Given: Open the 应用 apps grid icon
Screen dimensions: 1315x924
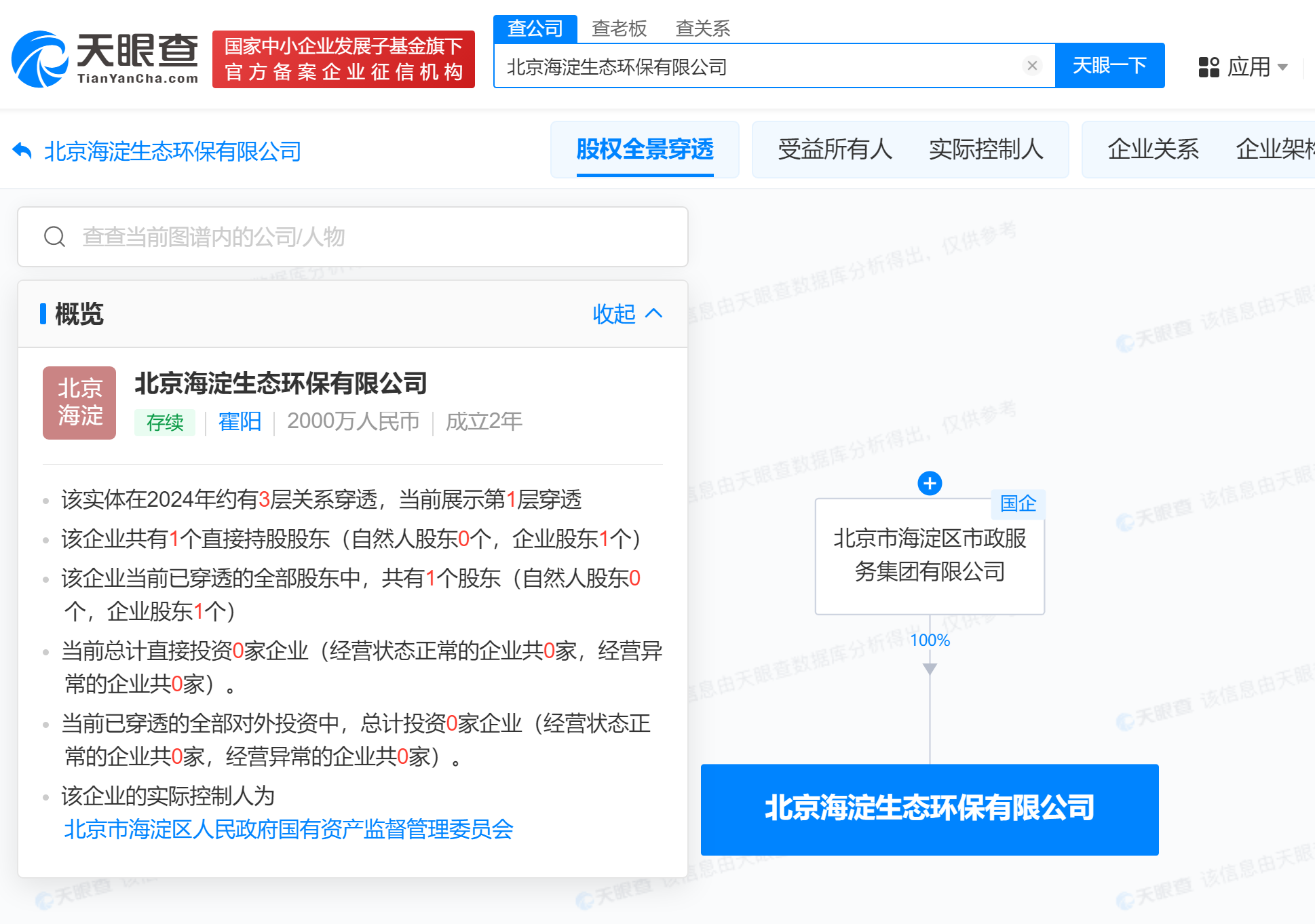Looking at the screenshot, I should [1208, 66].
